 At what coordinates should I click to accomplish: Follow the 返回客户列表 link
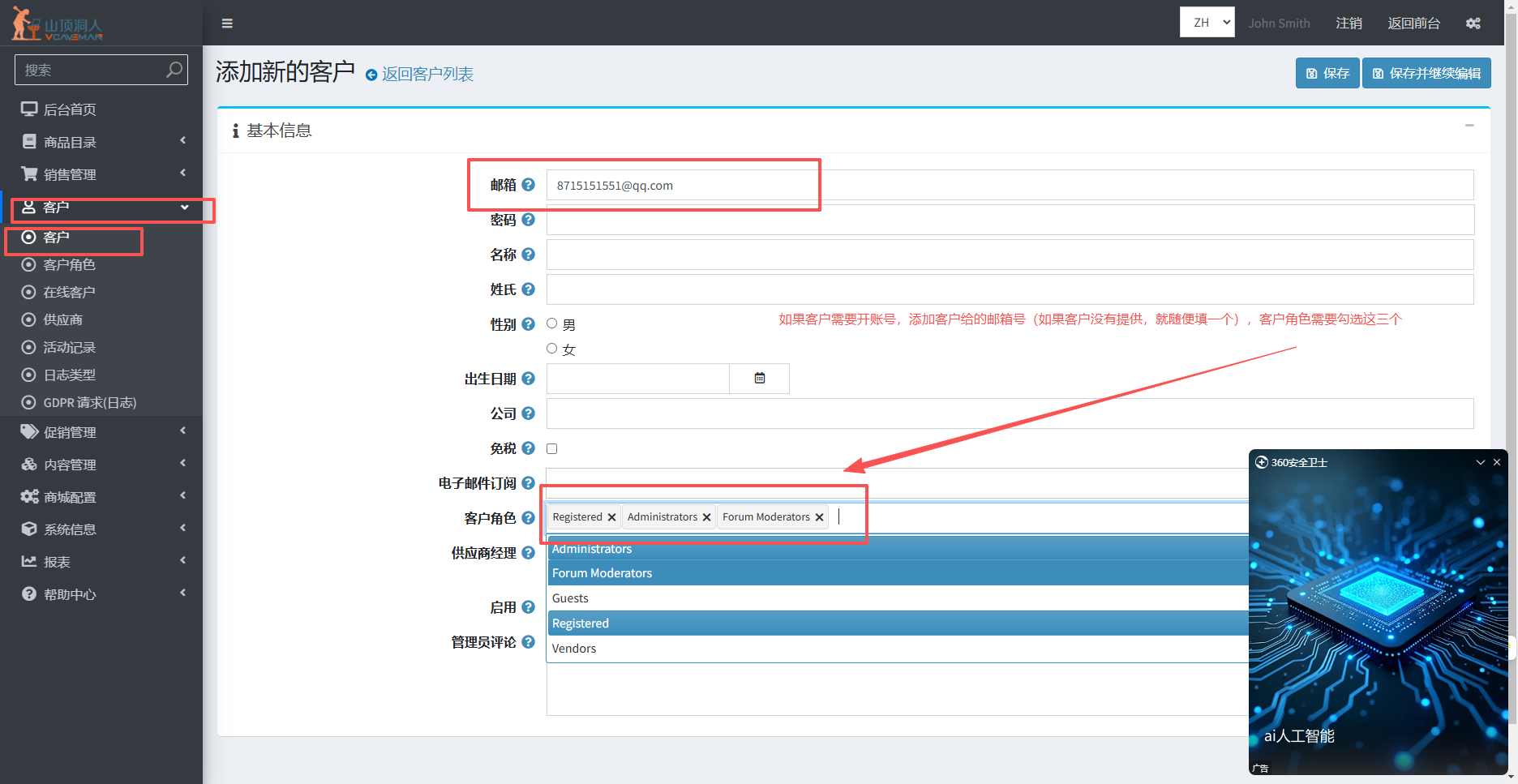click(x=427, y=75)
